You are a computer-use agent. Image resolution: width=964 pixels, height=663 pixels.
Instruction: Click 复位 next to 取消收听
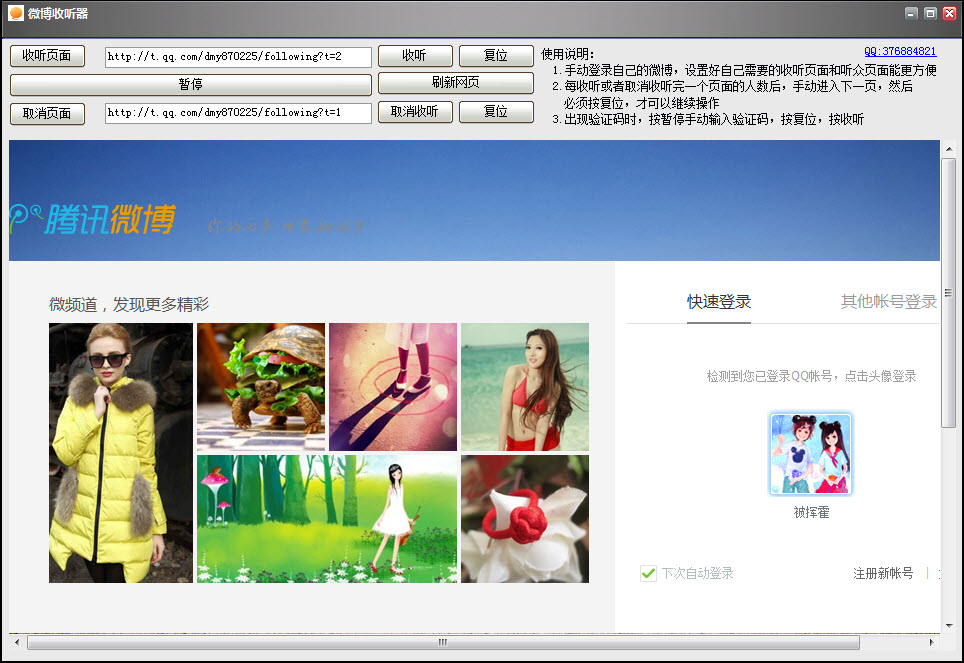(496, 112)
